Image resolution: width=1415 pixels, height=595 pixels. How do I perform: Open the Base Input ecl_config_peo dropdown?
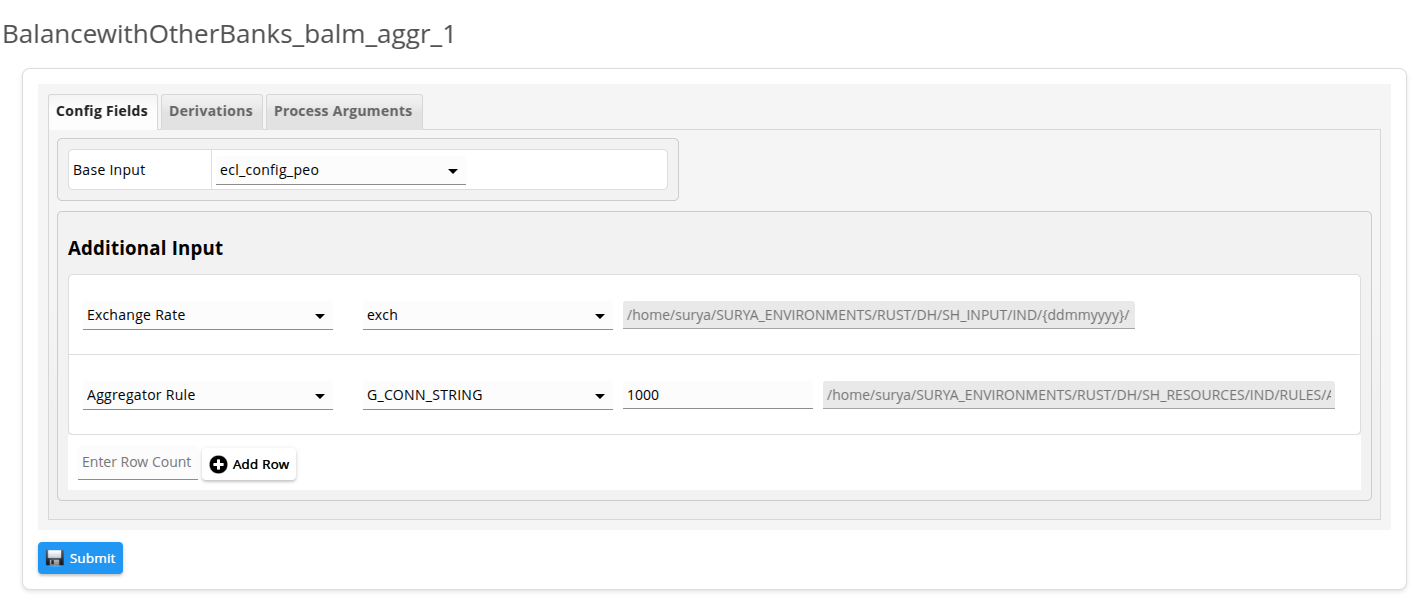point(341,170)
